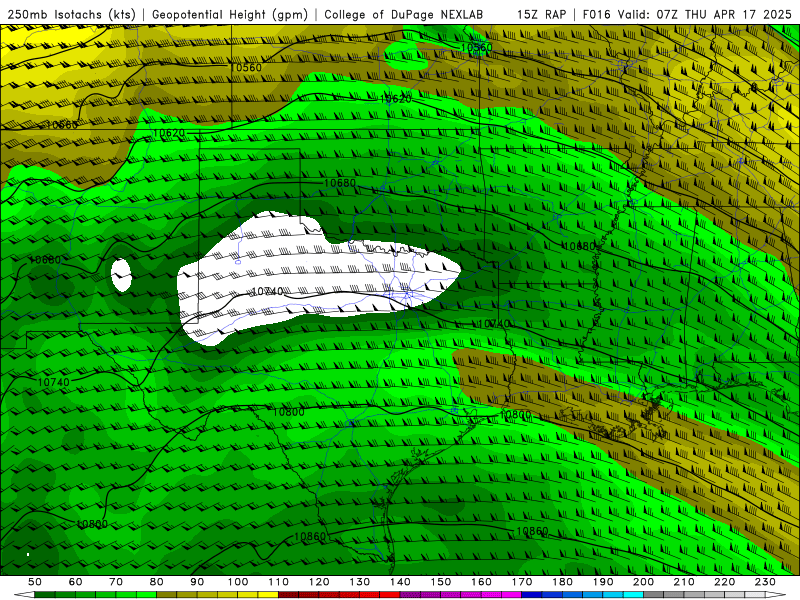Viewport: 800px width, 600px height.
Task: Select the 160 color scale label
Action: pyautogui.click(x=482, y=582)
